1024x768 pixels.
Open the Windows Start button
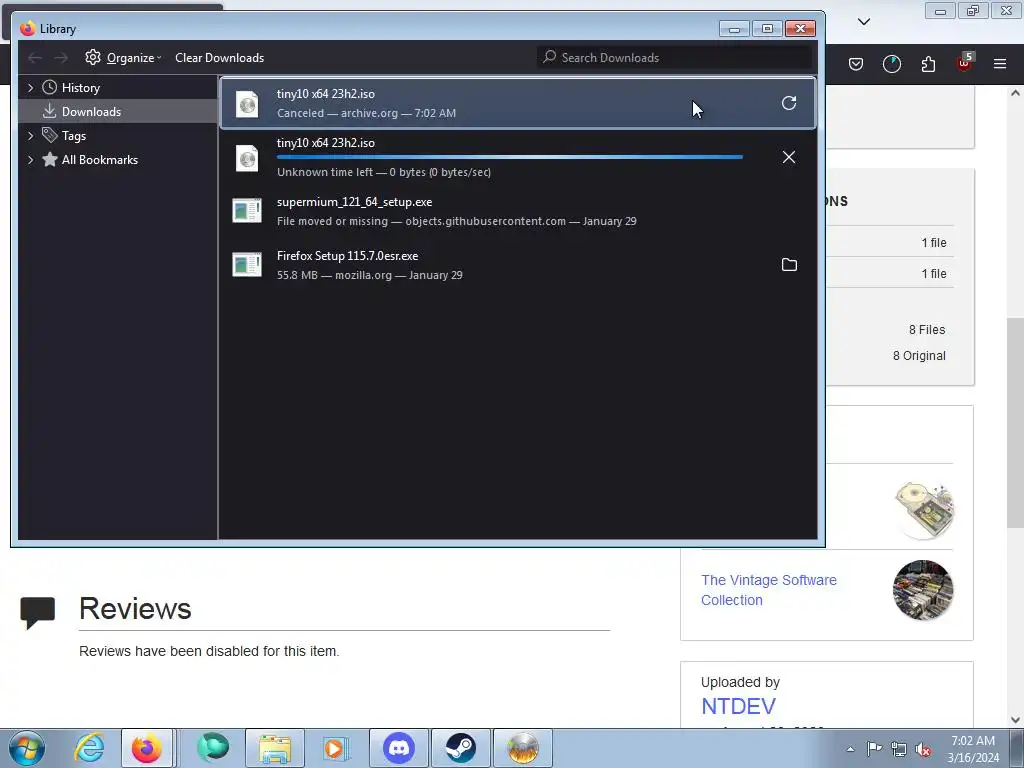click(27, 748)
